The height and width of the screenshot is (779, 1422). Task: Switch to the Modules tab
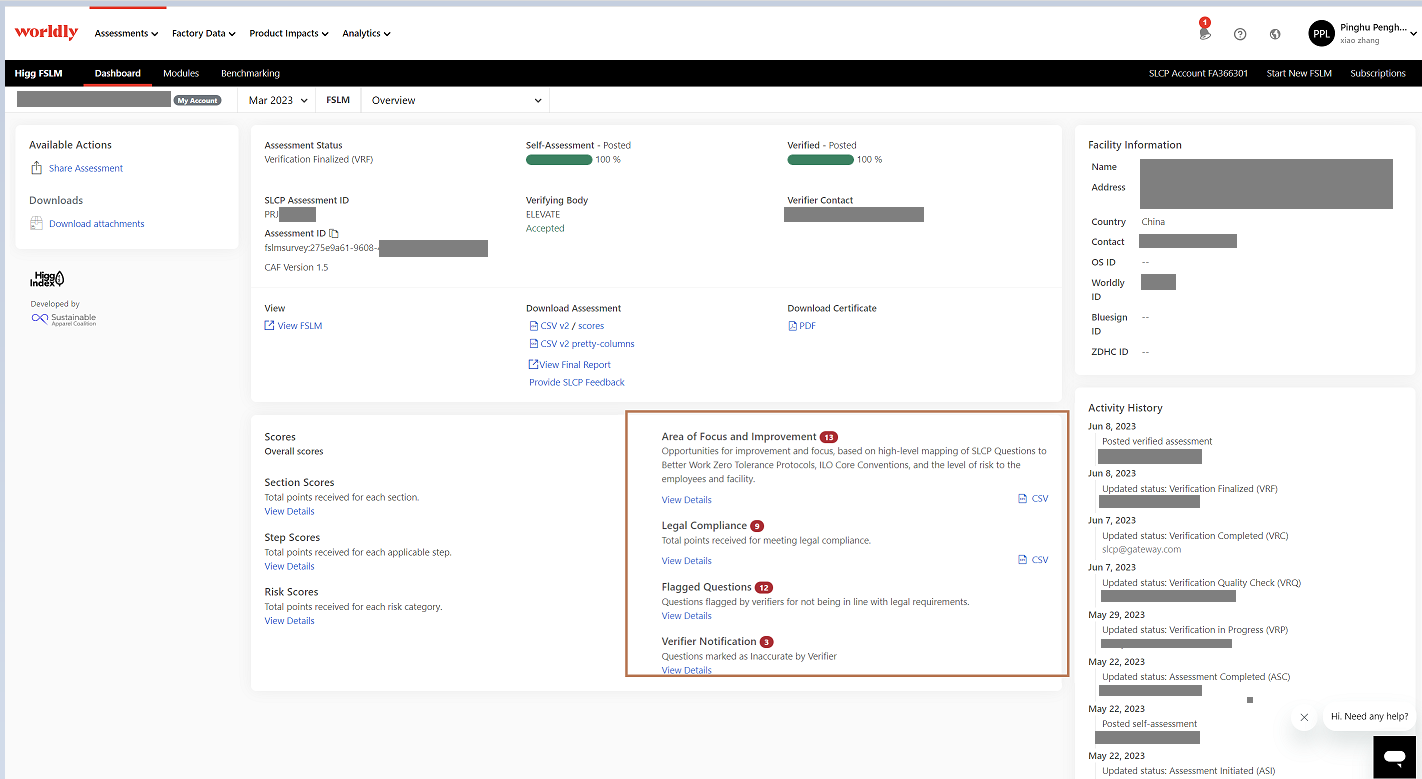click(181, 73)
